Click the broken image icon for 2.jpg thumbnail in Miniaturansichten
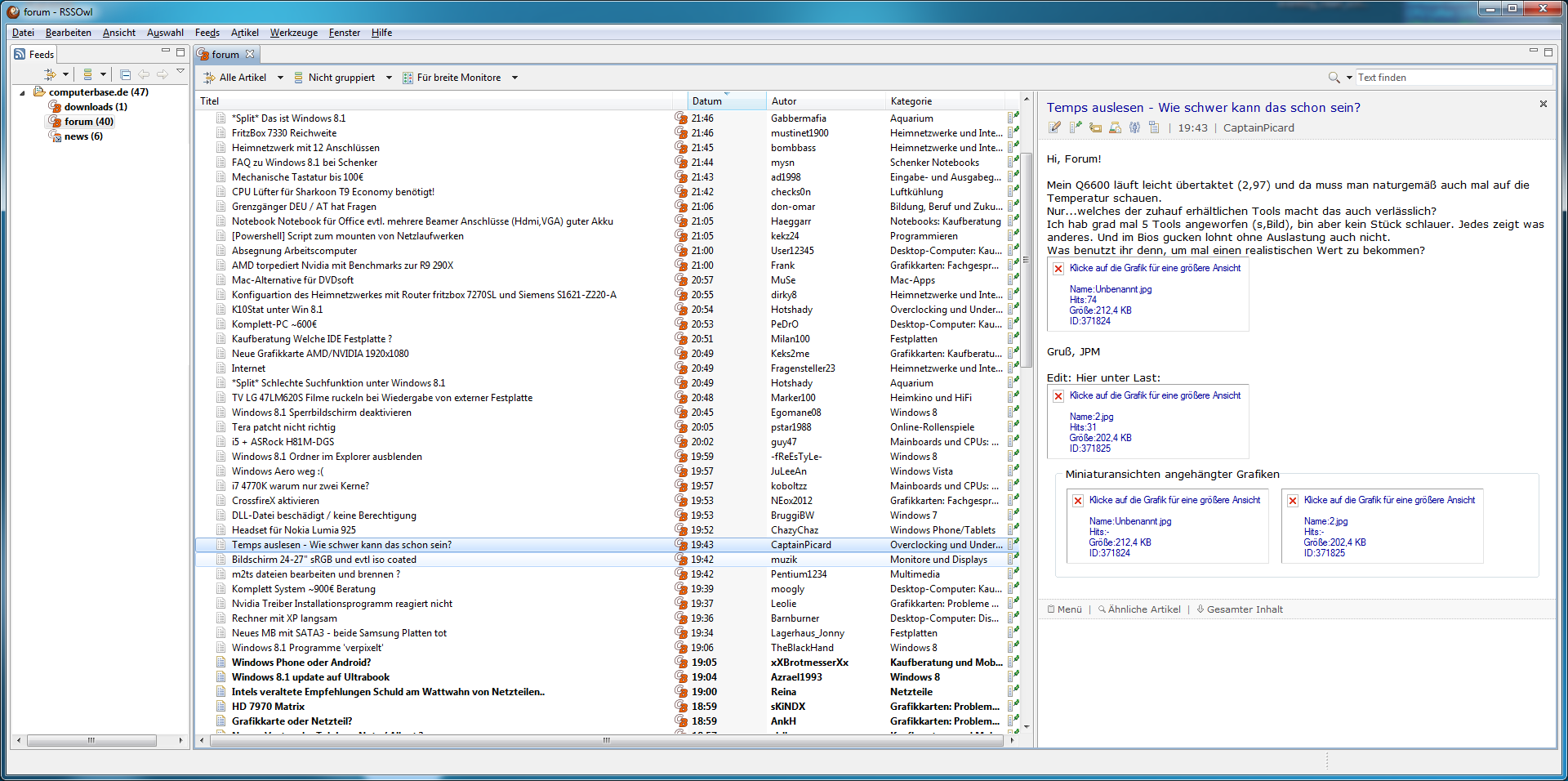1568x781 pixels. pos(1293,501)
